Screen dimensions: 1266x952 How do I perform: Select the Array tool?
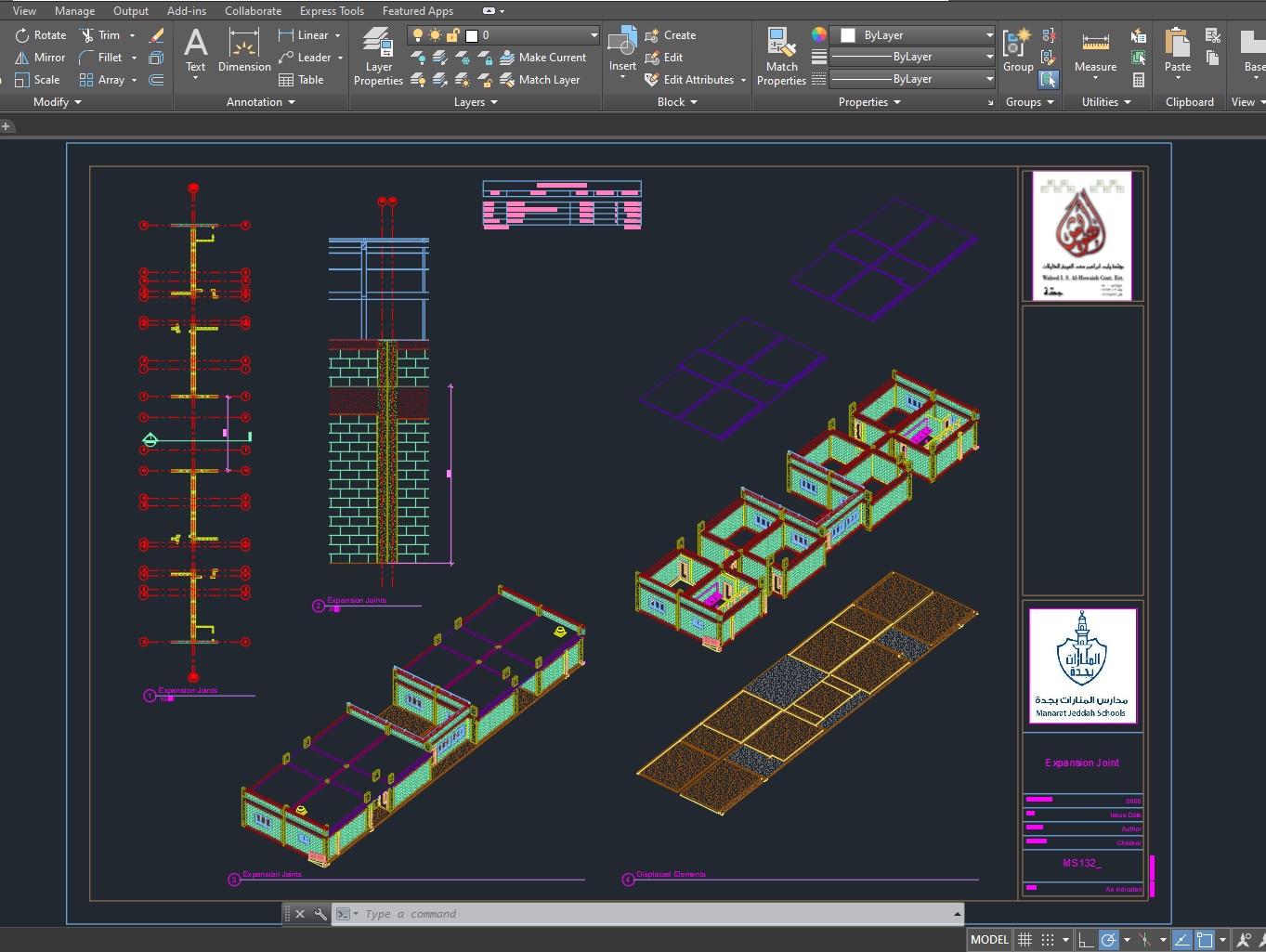click(102, 80)
